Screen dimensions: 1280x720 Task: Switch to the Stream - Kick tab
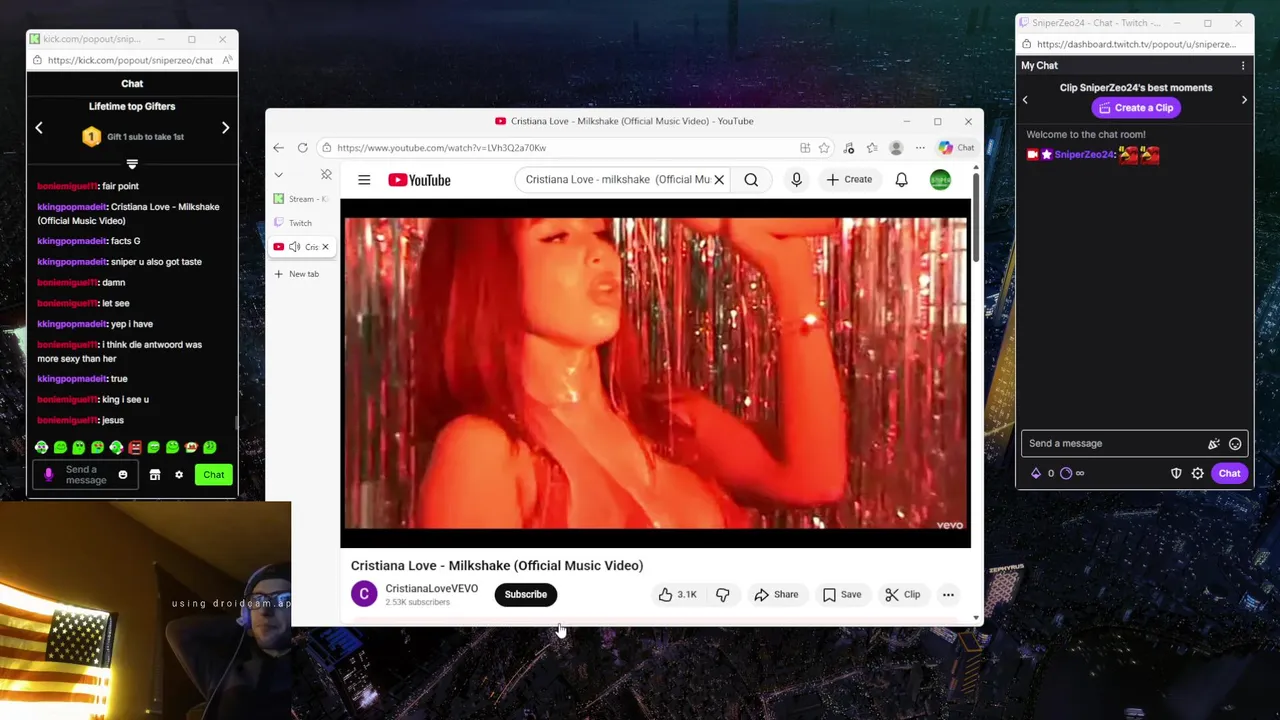300,199
